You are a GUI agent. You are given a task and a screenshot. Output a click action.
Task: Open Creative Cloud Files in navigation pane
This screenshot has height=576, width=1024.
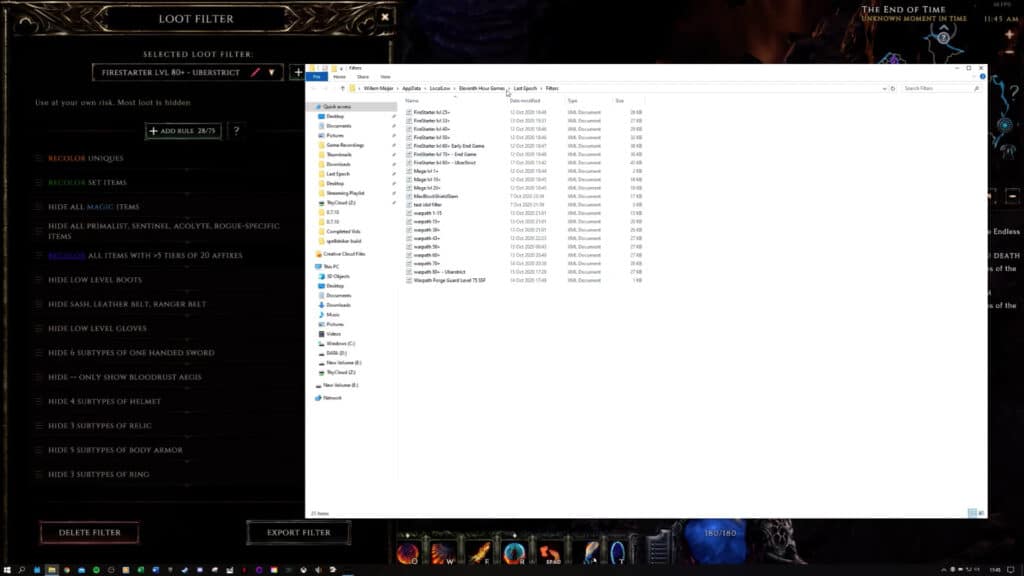point(344,254)
